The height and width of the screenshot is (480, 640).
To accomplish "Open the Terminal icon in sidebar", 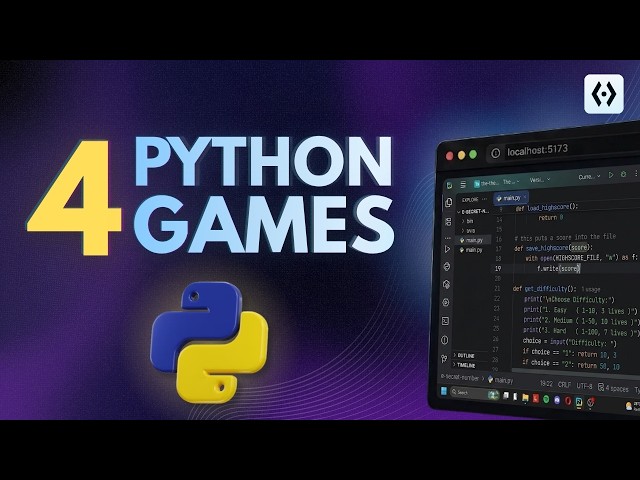I will tap(445, 321).
